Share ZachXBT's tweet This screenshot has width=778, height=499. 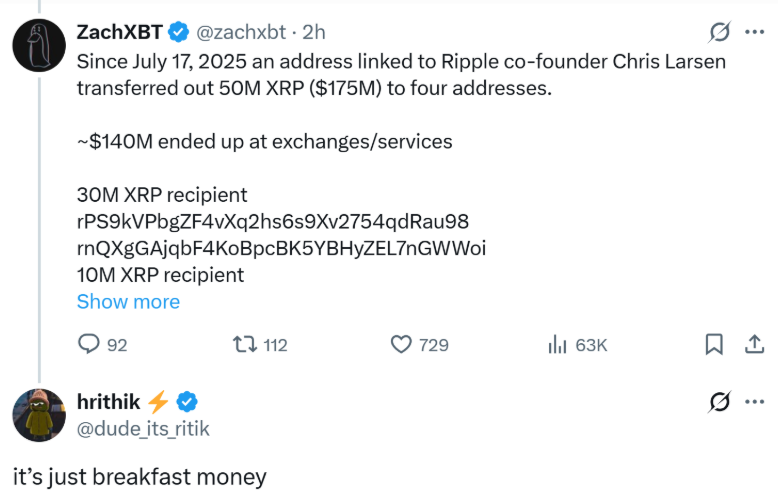(x=752, y=345)
